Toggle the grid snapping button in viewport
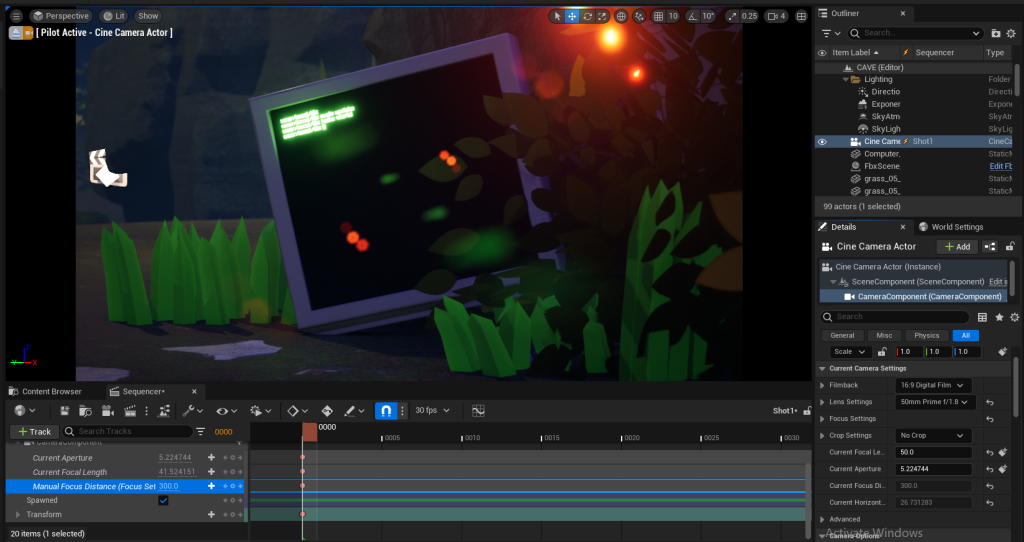The image size is (1024, 542). [x=657, y=16]
